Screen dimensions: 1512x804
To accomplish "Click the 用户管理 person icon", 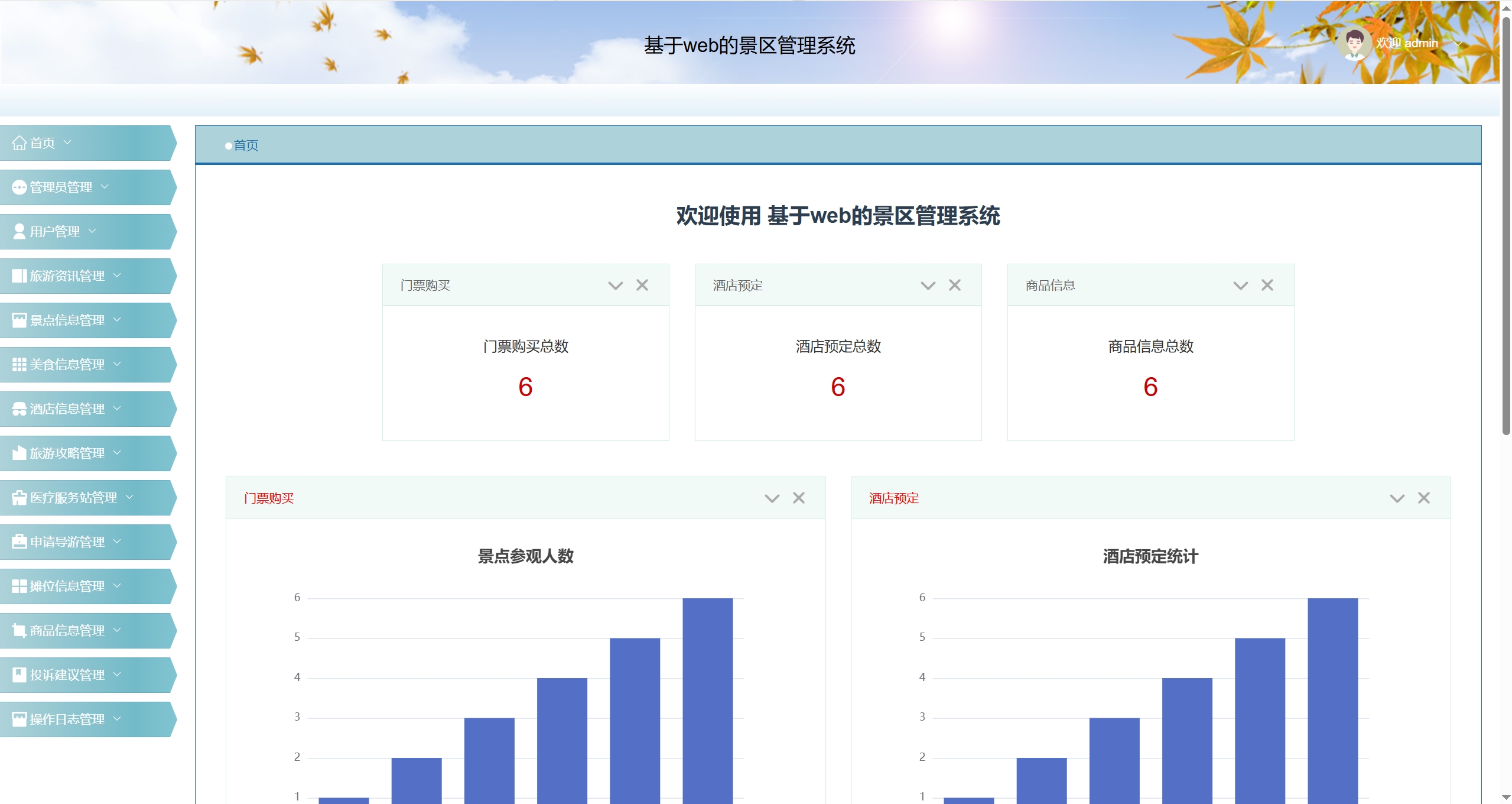I will coord(19,232).
